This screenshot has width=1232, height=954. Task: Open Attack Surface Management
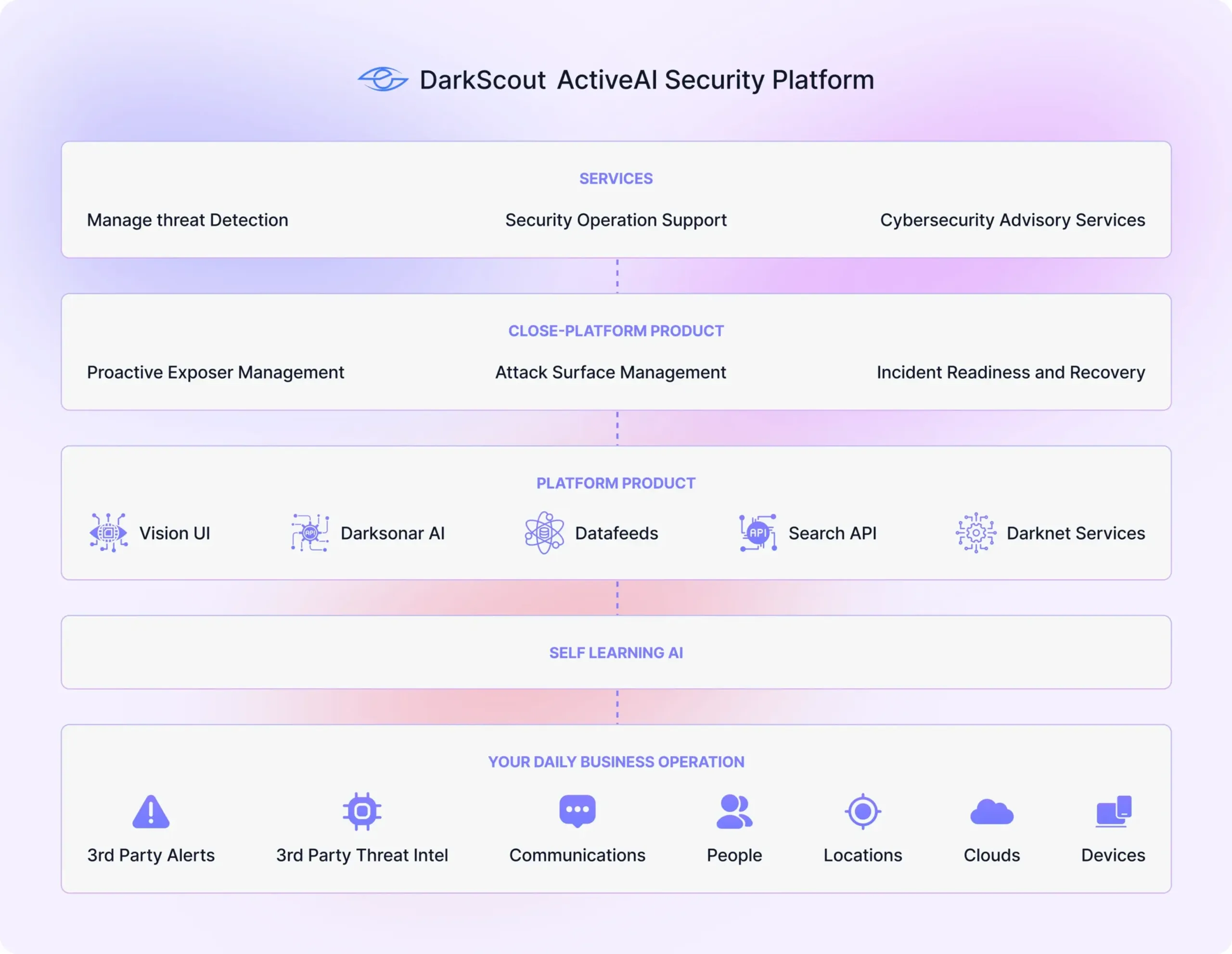pos(610,372)
